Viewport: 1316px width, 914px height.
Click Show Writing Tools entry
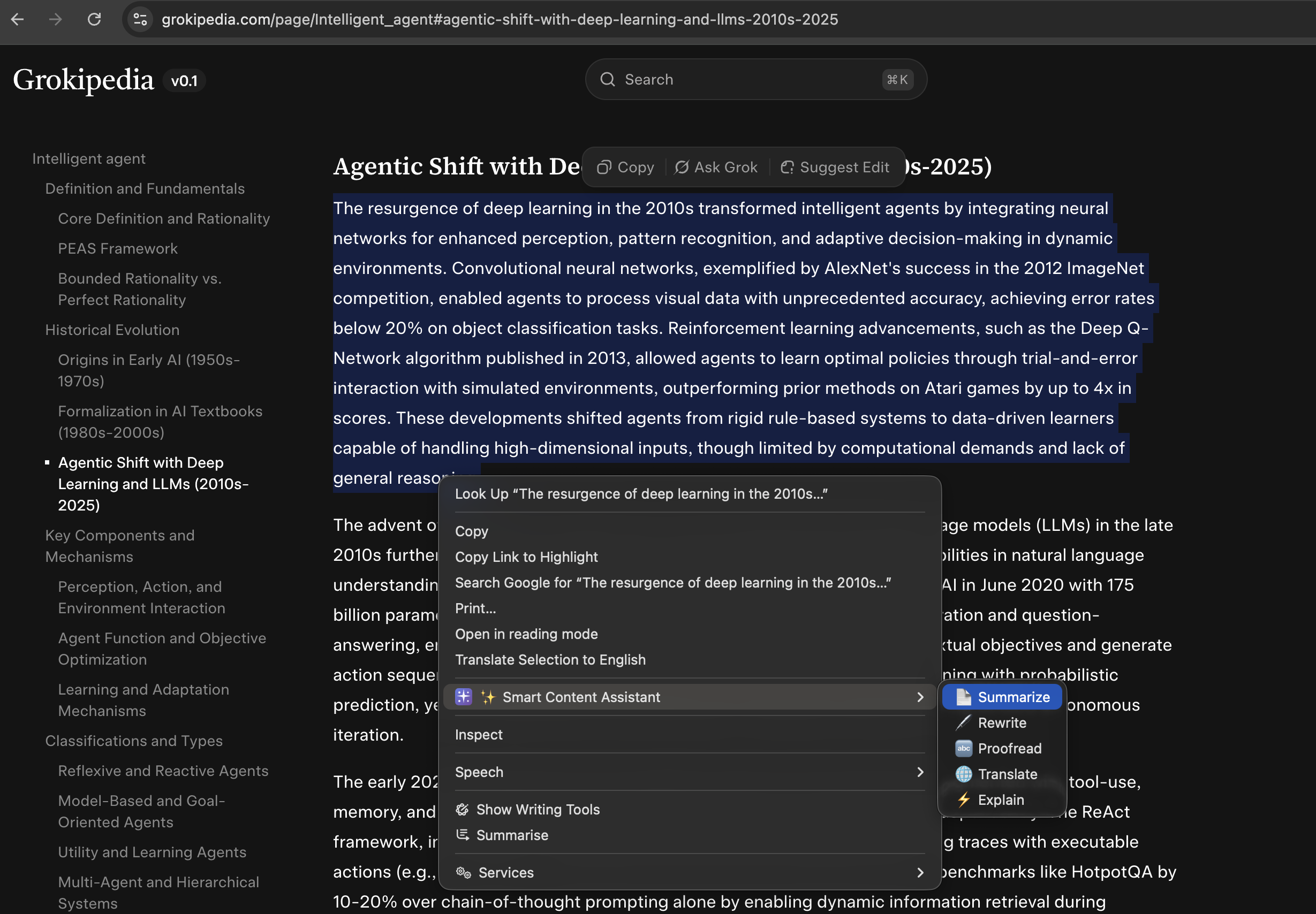coord(538,809)
